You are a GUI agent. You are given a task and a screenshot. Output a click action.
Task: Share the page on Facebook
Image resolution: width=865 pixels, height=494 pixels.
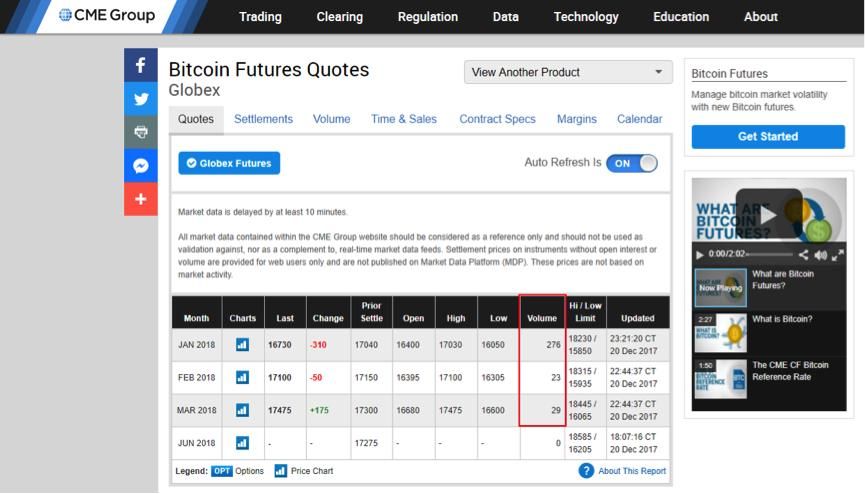pyautogui.click(x=140, y=65)
